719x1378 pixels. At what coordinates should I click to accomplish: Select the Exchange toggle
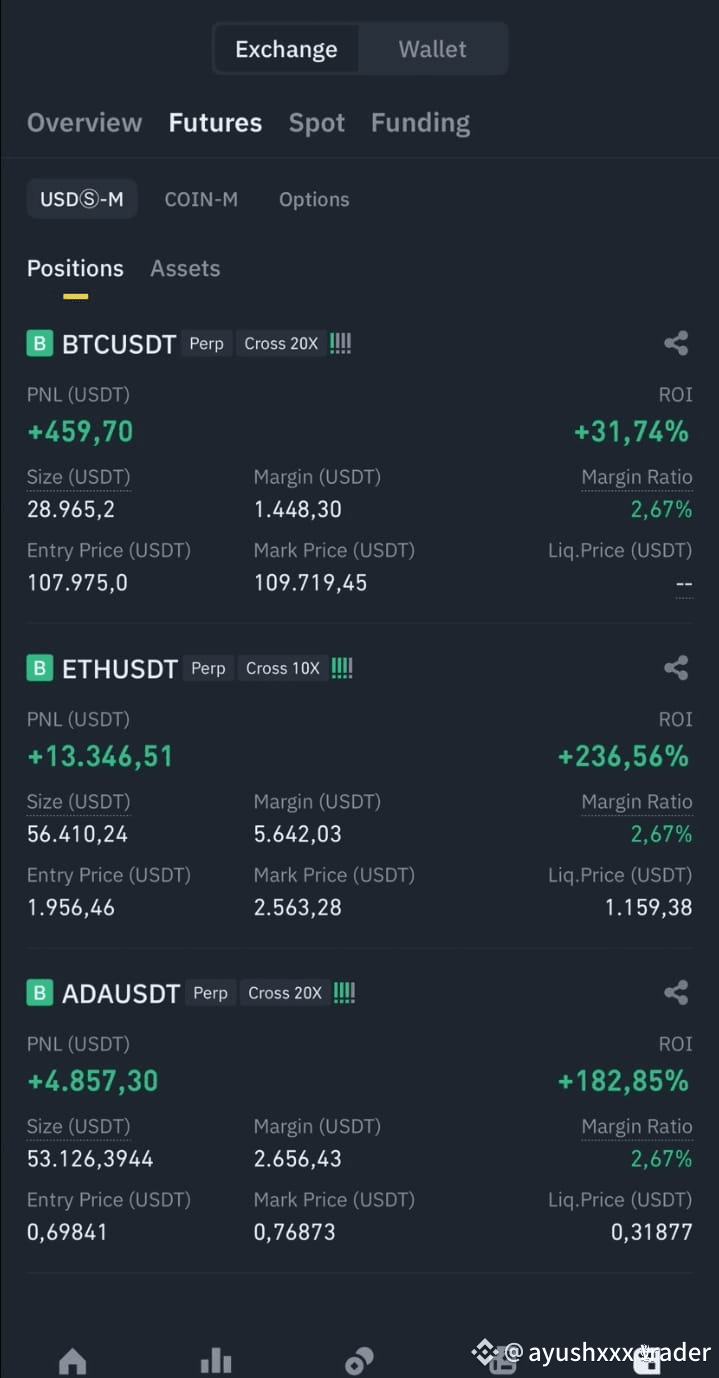tap(286, 49)
